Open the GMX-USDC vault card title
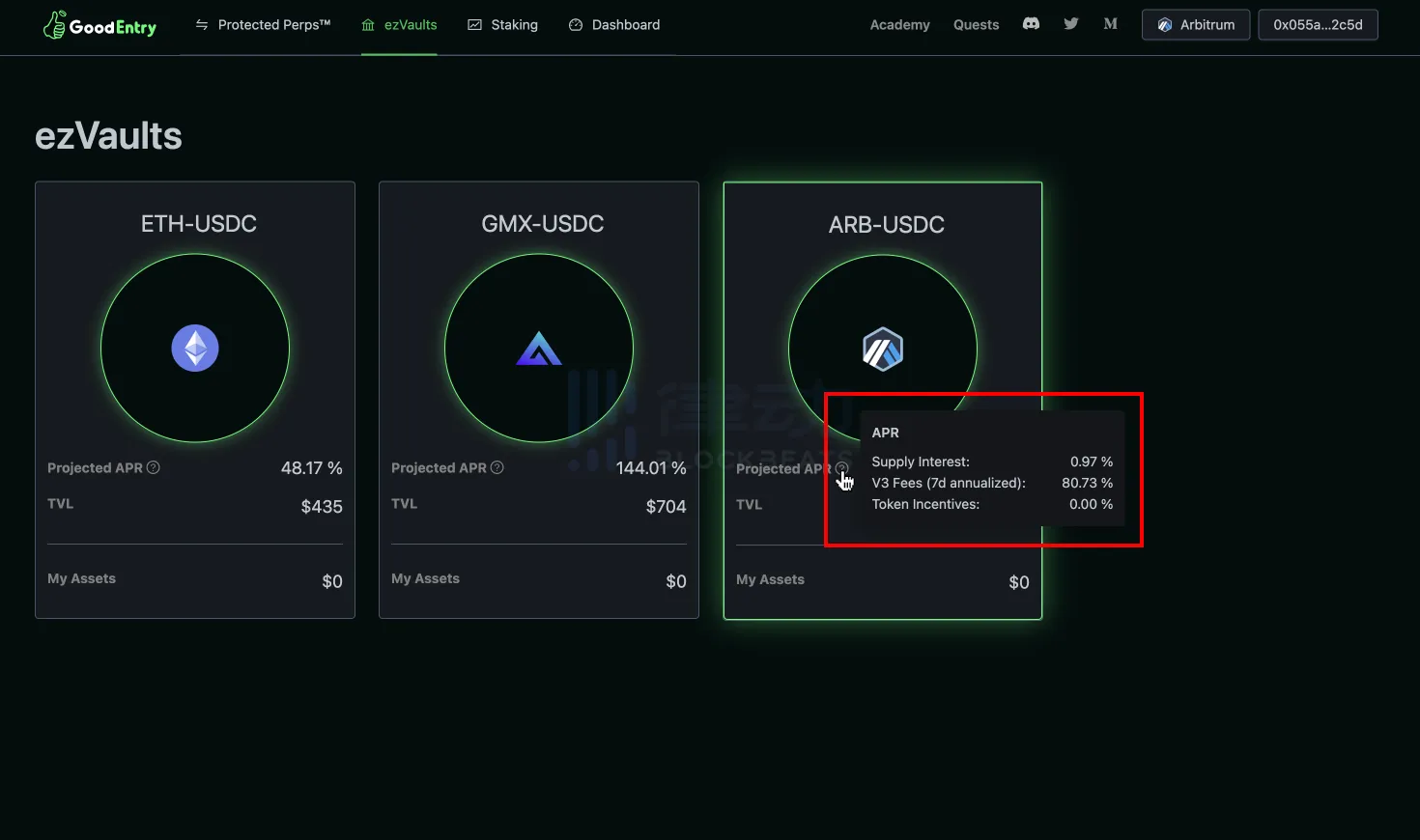Image resolution: width=1420 pixels, height=840 pixels. [x=543, y=224]
